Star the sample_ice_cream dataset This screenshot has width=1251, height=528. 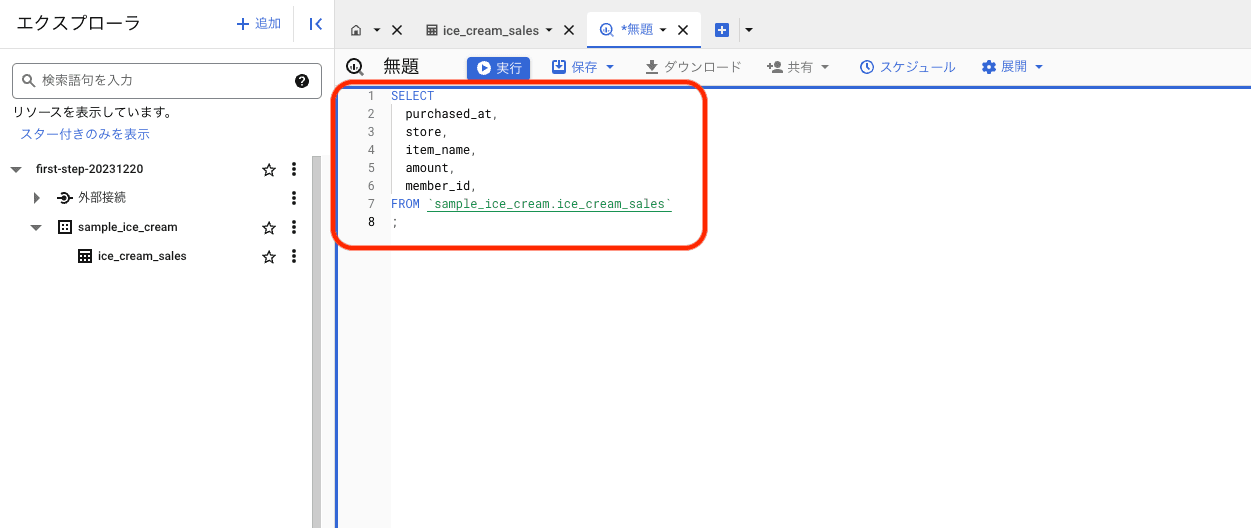(268, 228)
